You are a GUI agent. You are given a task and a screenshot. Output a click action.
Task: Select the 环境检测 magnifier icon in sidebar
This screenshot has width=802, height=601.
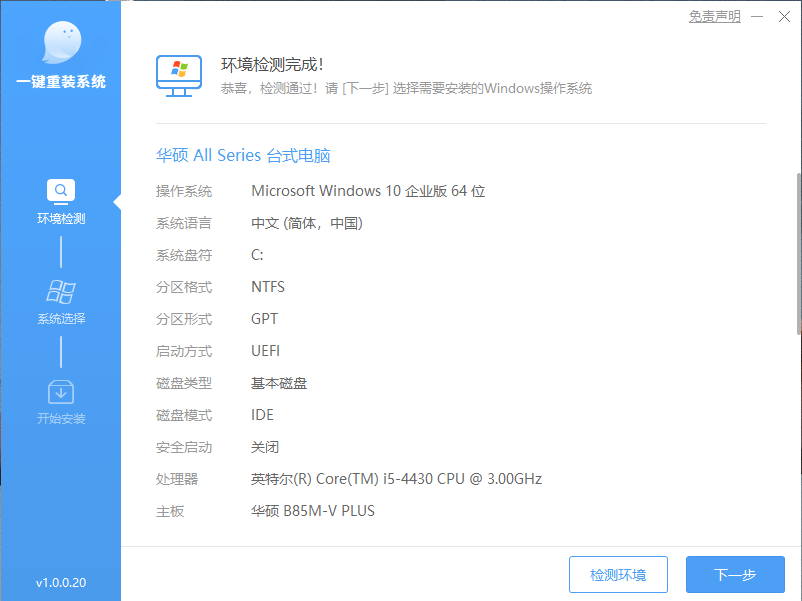(60, 190)
